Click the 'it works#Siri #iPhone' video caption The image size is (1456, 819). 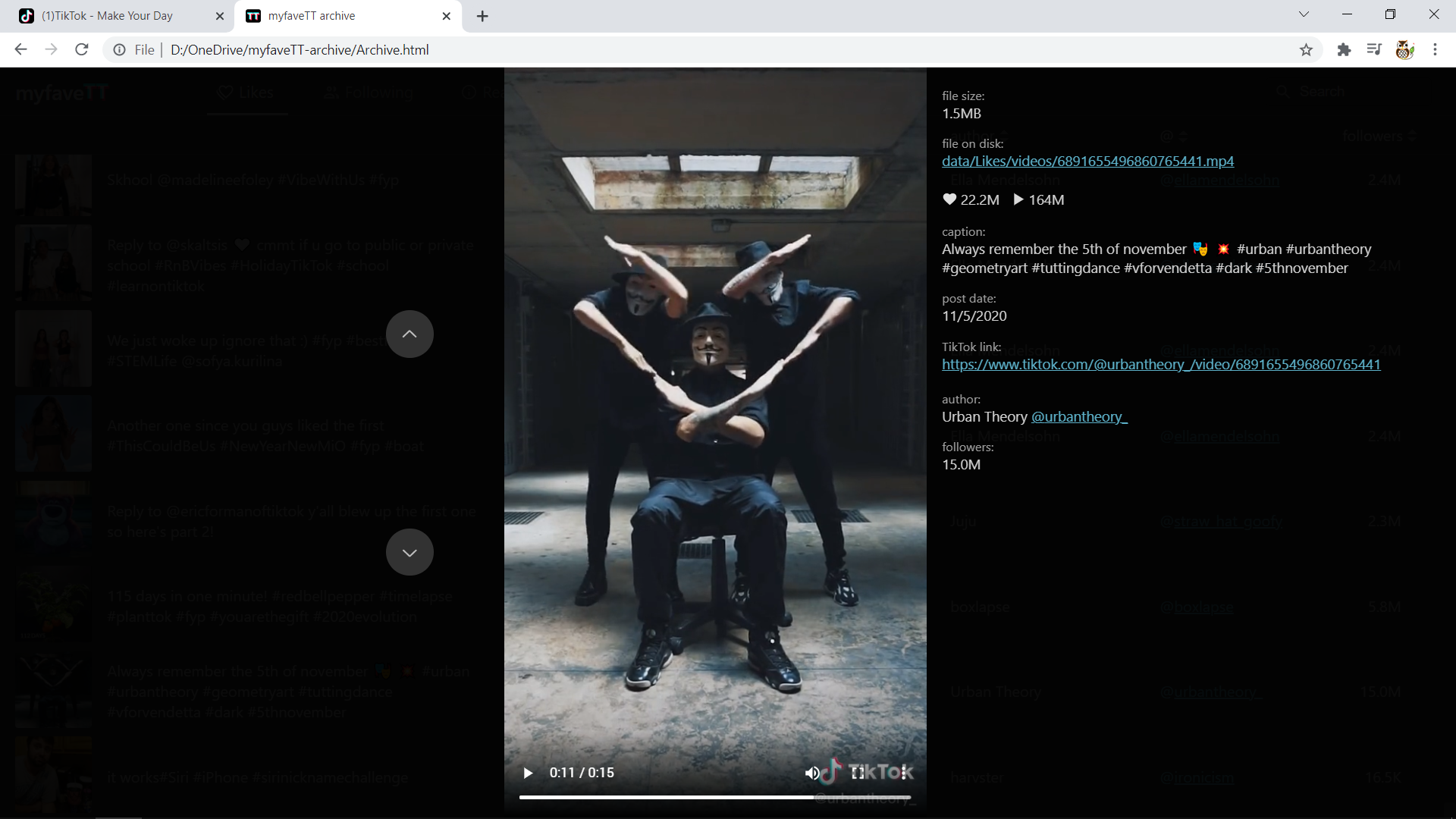[258, 777]
